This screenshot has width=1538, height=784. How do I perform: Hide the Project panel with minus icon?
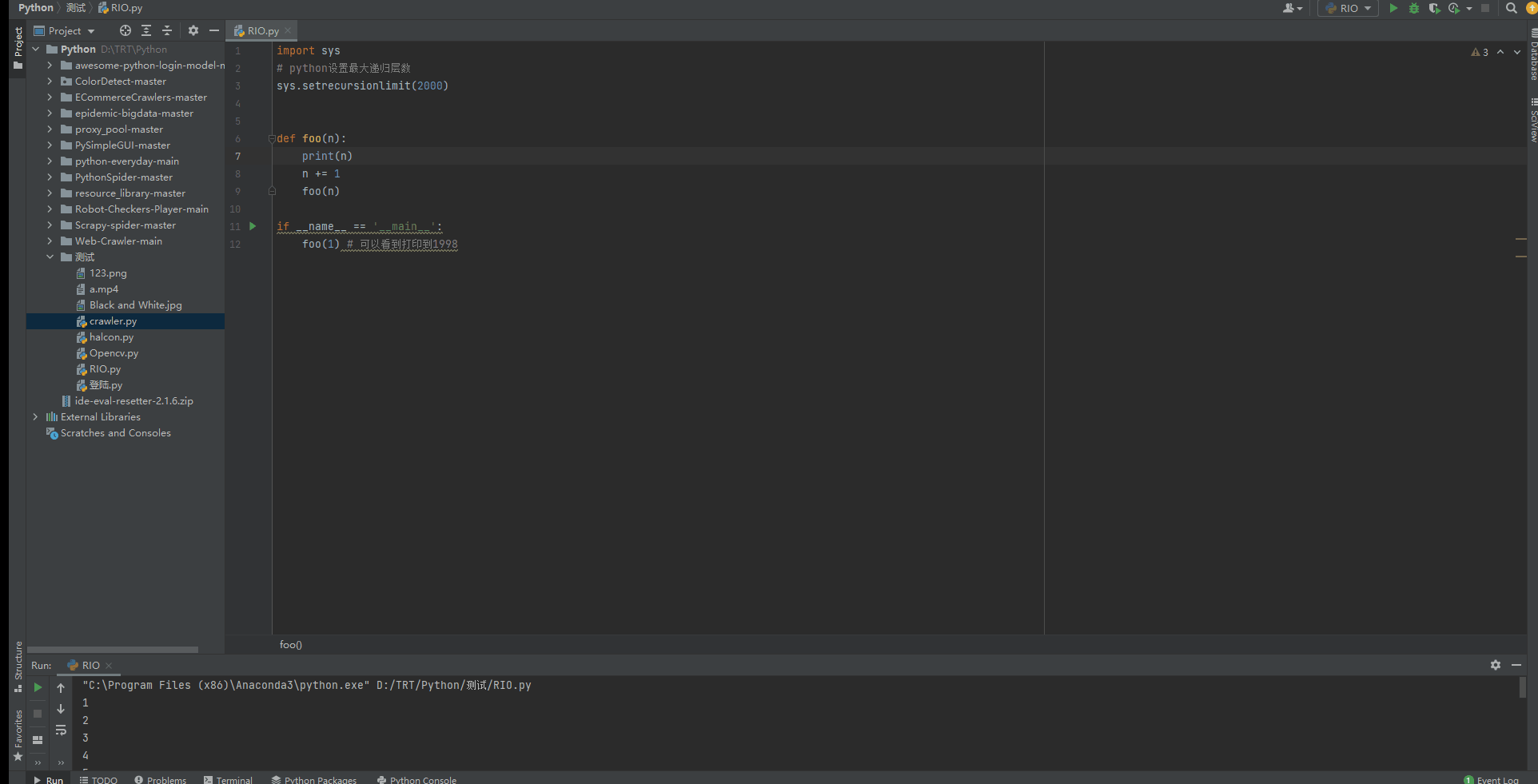[213, 30]
